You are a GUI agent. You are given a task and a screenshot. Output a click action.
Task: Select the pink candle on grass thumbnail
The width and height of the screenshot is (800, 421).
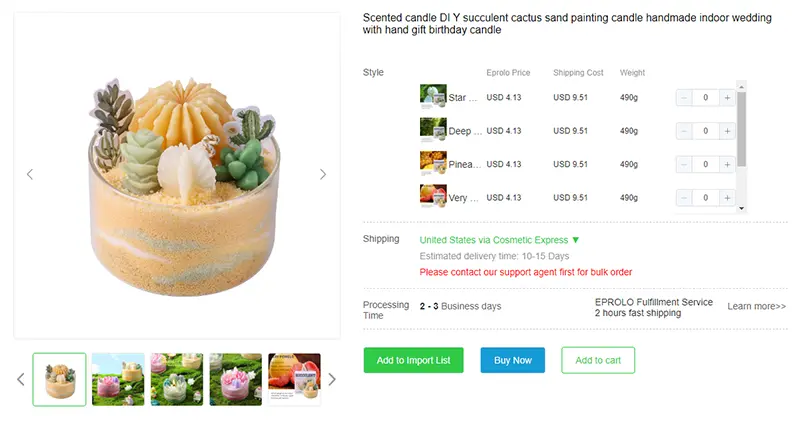[236, 379]
